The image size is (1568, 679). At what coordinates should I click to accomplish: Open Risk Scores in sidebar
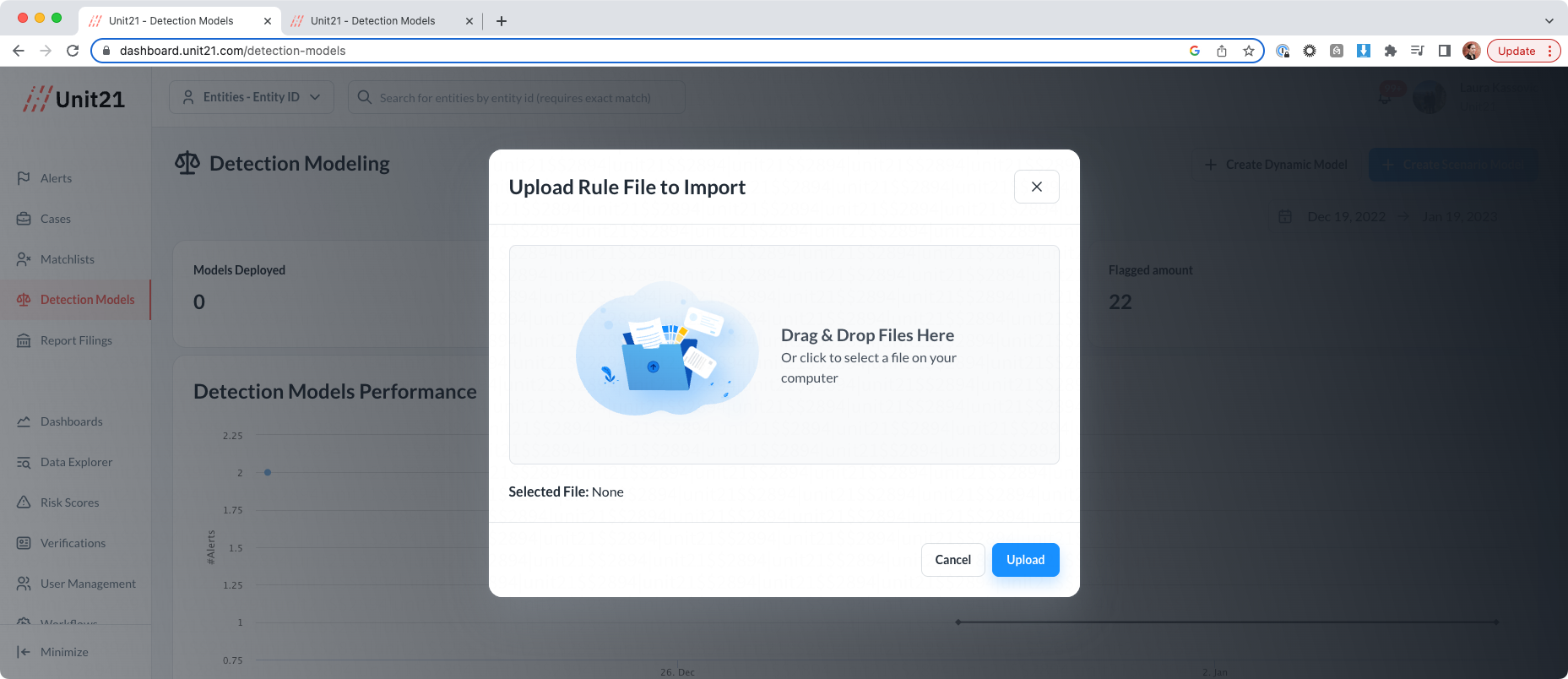pyautogui.click(x=69, y=502)
